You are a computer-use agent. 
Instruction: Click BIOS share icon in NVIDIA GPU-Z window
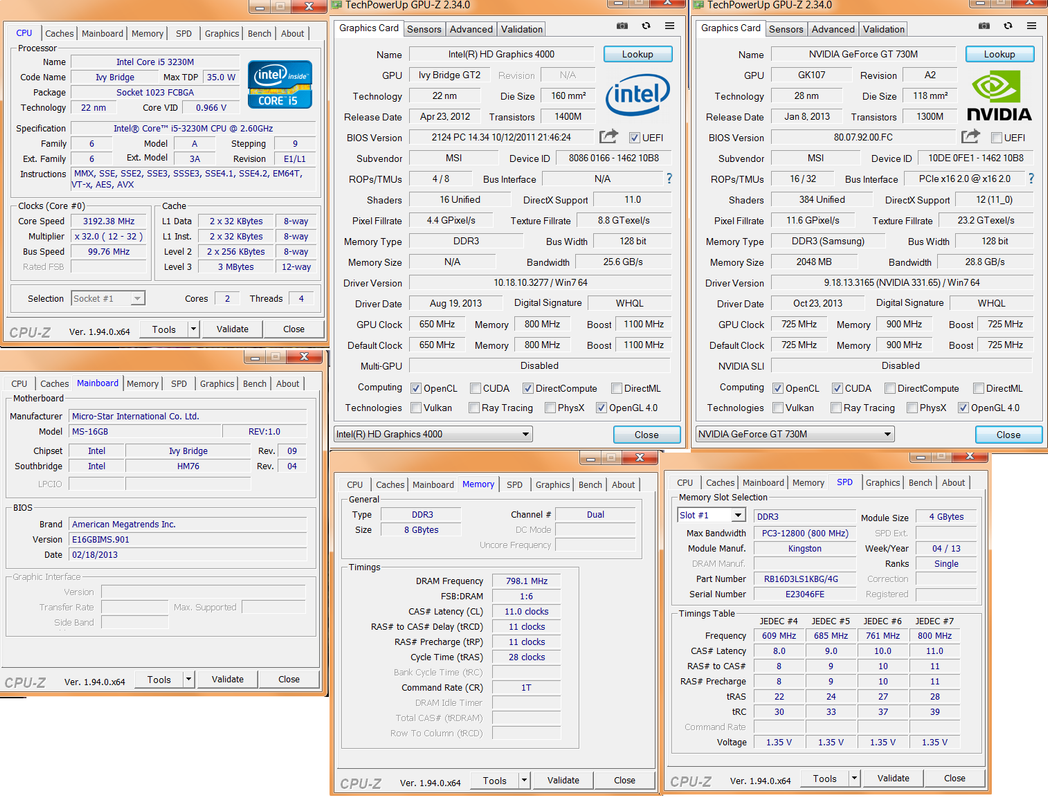(x=970, y=137)
